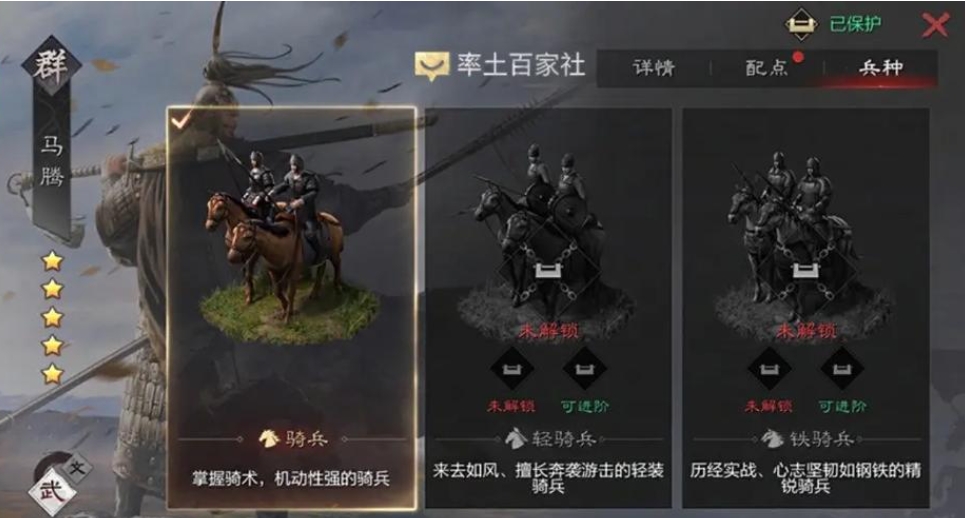
Task: Open the 率土百家社 chat bubble icon
Action: (x=431, y=66)
